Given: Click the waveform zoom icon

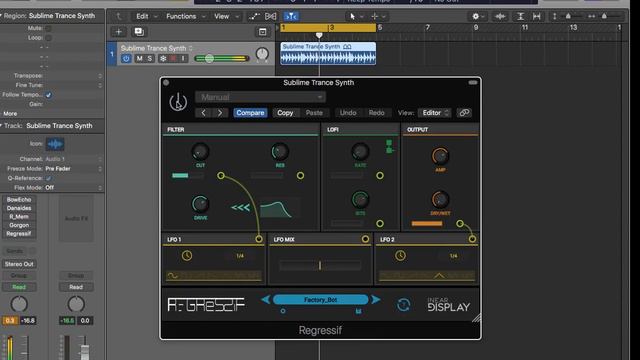Looking at the screenshot, I should [x=500, y=16].
